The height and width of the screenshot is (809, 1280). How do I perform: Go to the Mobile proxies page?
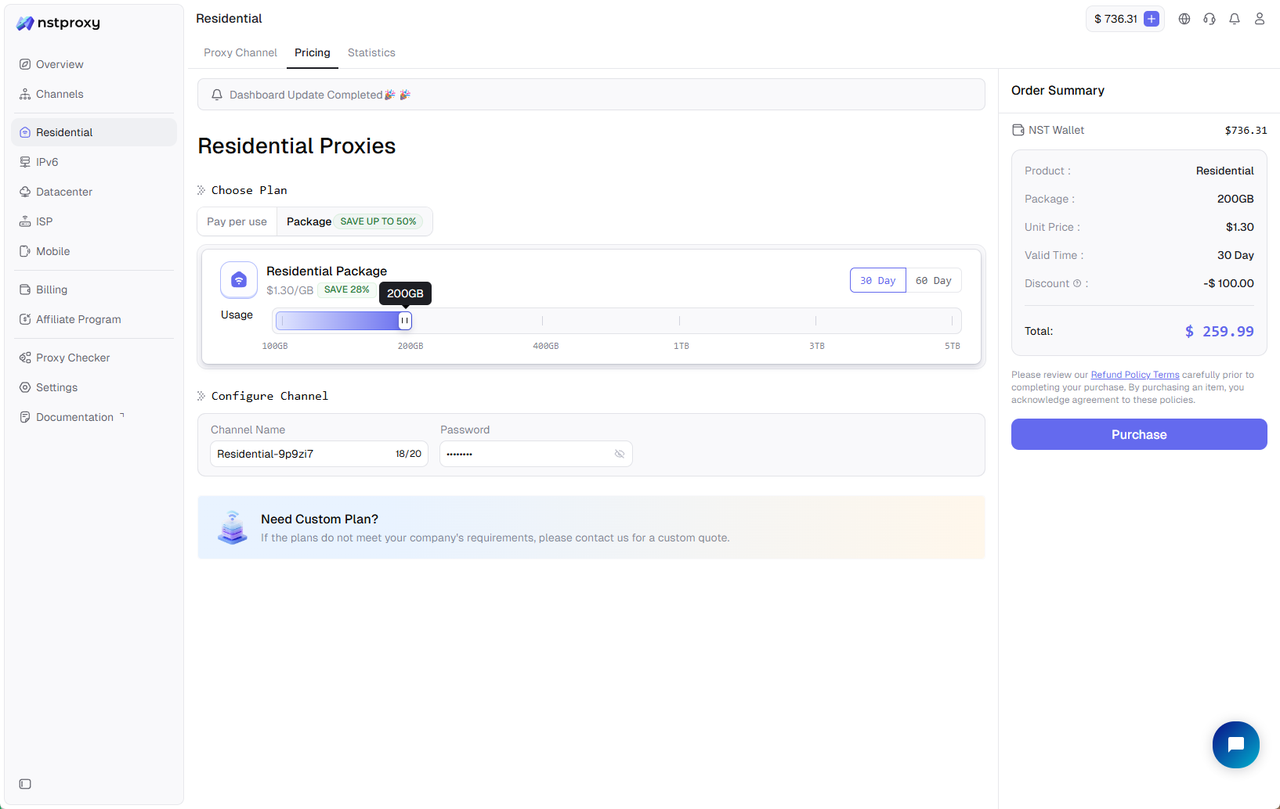coord(54,251)
